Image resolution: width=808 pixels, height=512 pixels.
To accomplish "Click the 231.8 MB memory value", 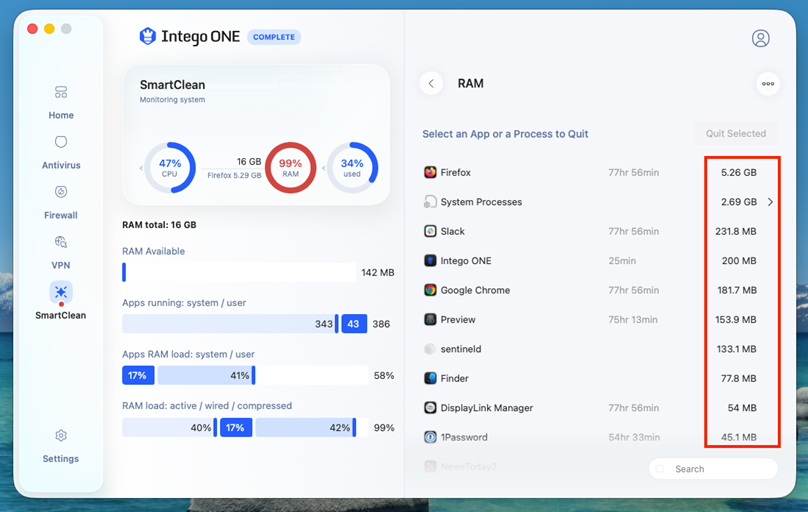I will tap(736, 231).
